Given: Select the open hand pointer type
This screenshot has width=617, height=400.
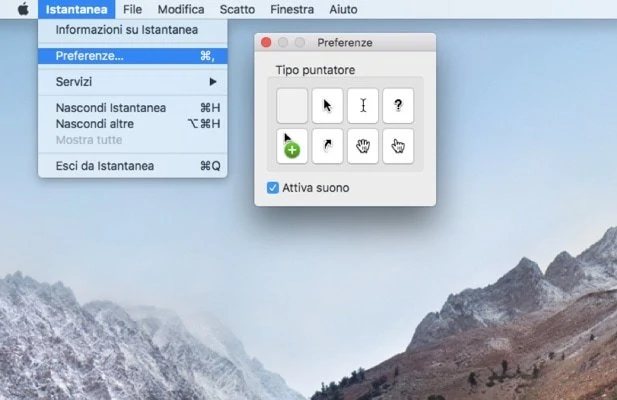Looking at the screenshot, I should pos(363,146).
